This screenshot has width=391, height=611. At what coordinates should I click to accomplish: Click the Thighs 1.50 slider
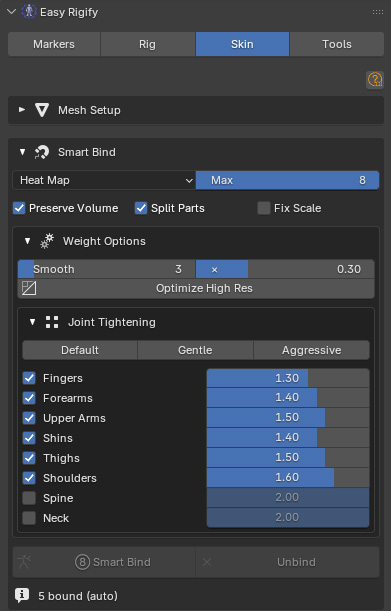click(288, 457)
